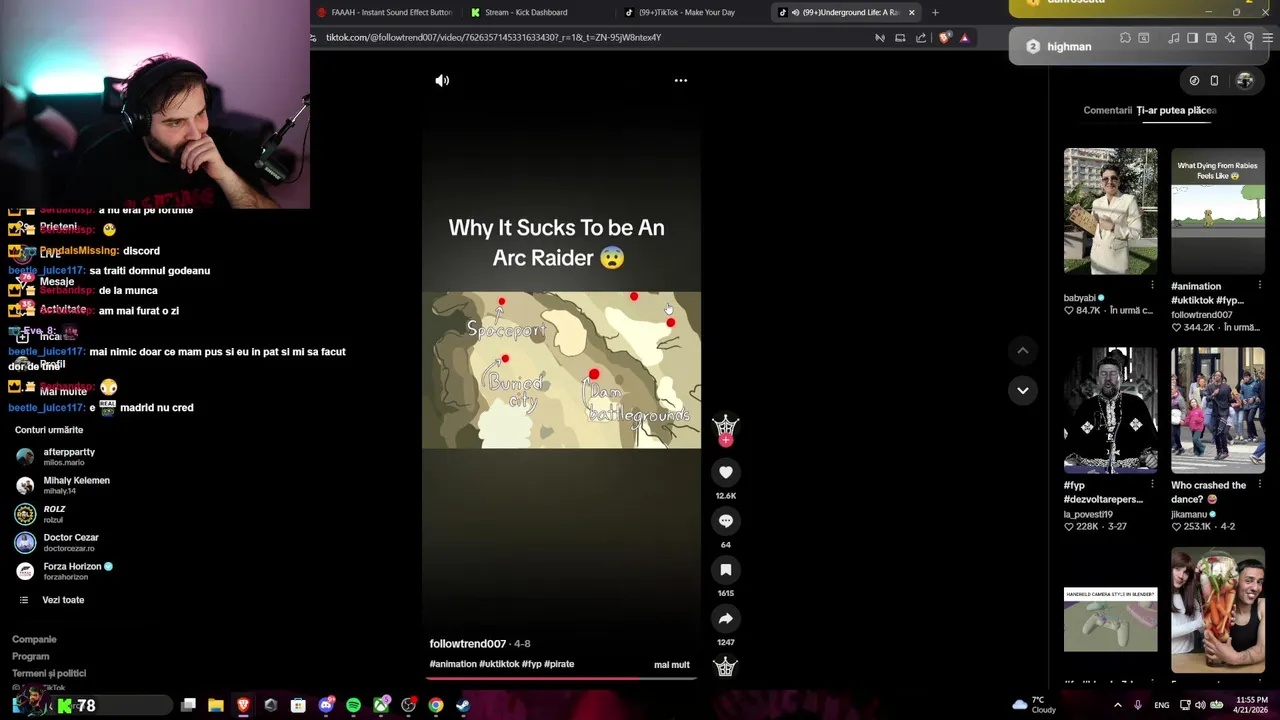Open the media control music note icon
Image resolution: width=1280 pixels, height=720 pixels.
(x=1174, y=38)
